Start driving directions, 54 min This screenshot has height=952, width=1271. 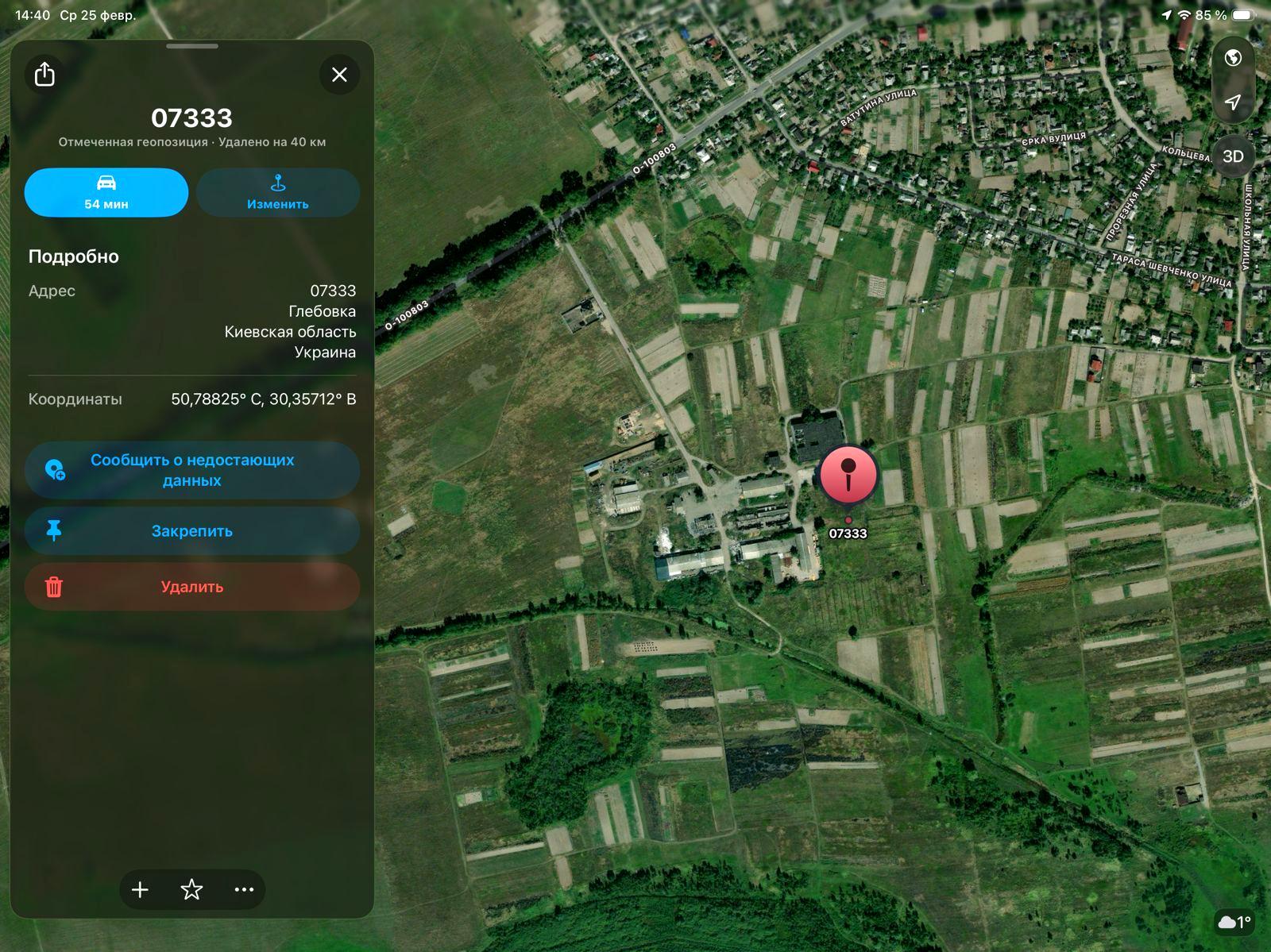point(106,192)
